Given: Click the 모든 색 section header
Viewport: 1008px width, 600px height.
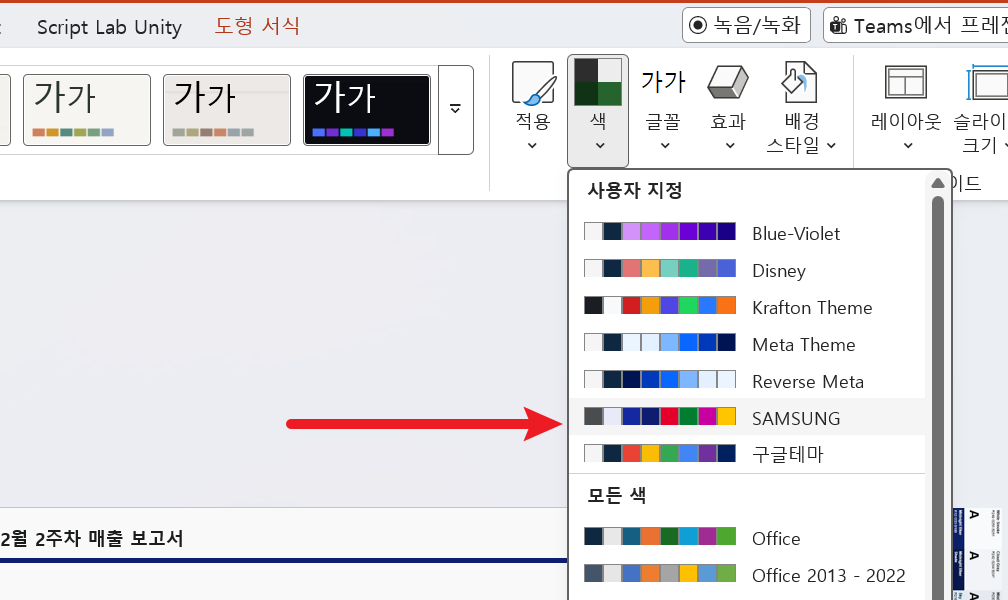Looking at the screenshot, I should click(616, 495).
